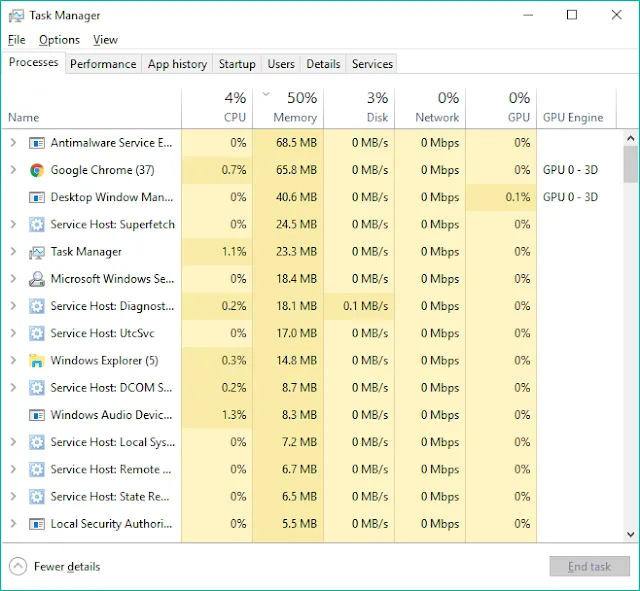
Task: Sort by the GPU Engine column header
Action: (576, 109)
